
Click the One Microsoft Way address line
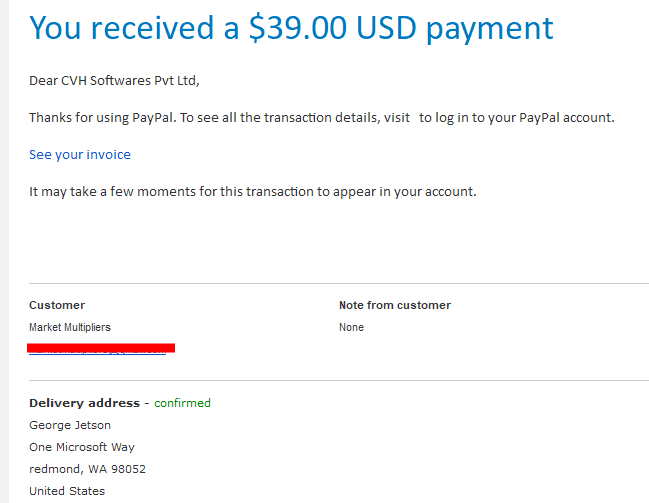coord(82,447)
